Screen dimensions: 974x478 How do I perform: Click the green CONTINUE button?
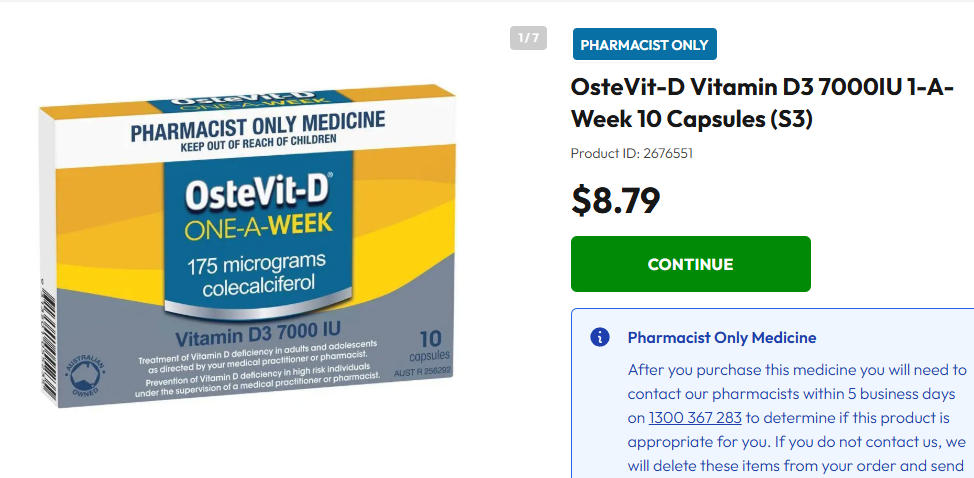click(x=690, y=264)
